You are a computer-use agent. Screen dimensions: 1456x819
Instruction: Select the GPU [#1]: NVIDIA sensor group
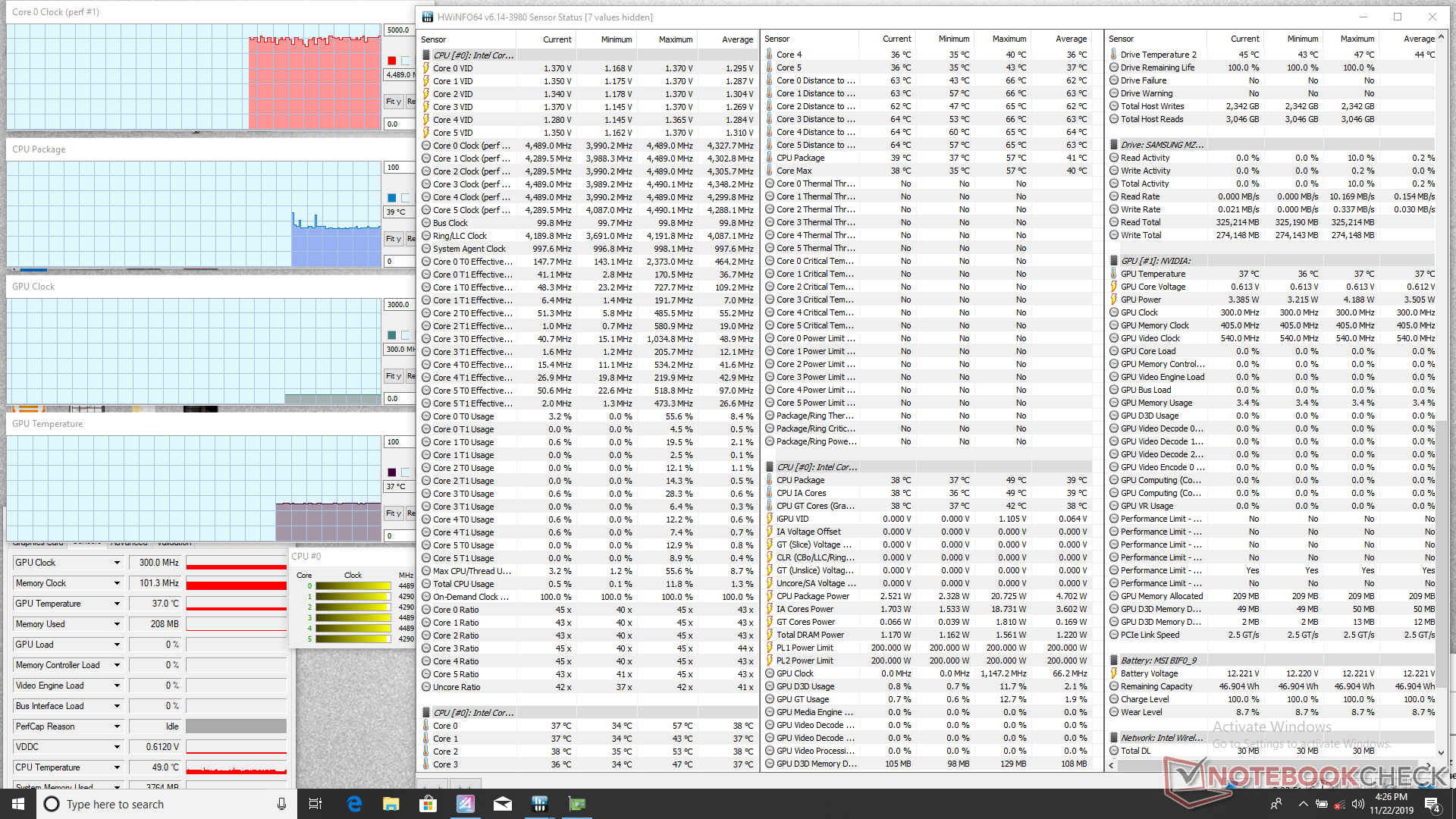1156,261
